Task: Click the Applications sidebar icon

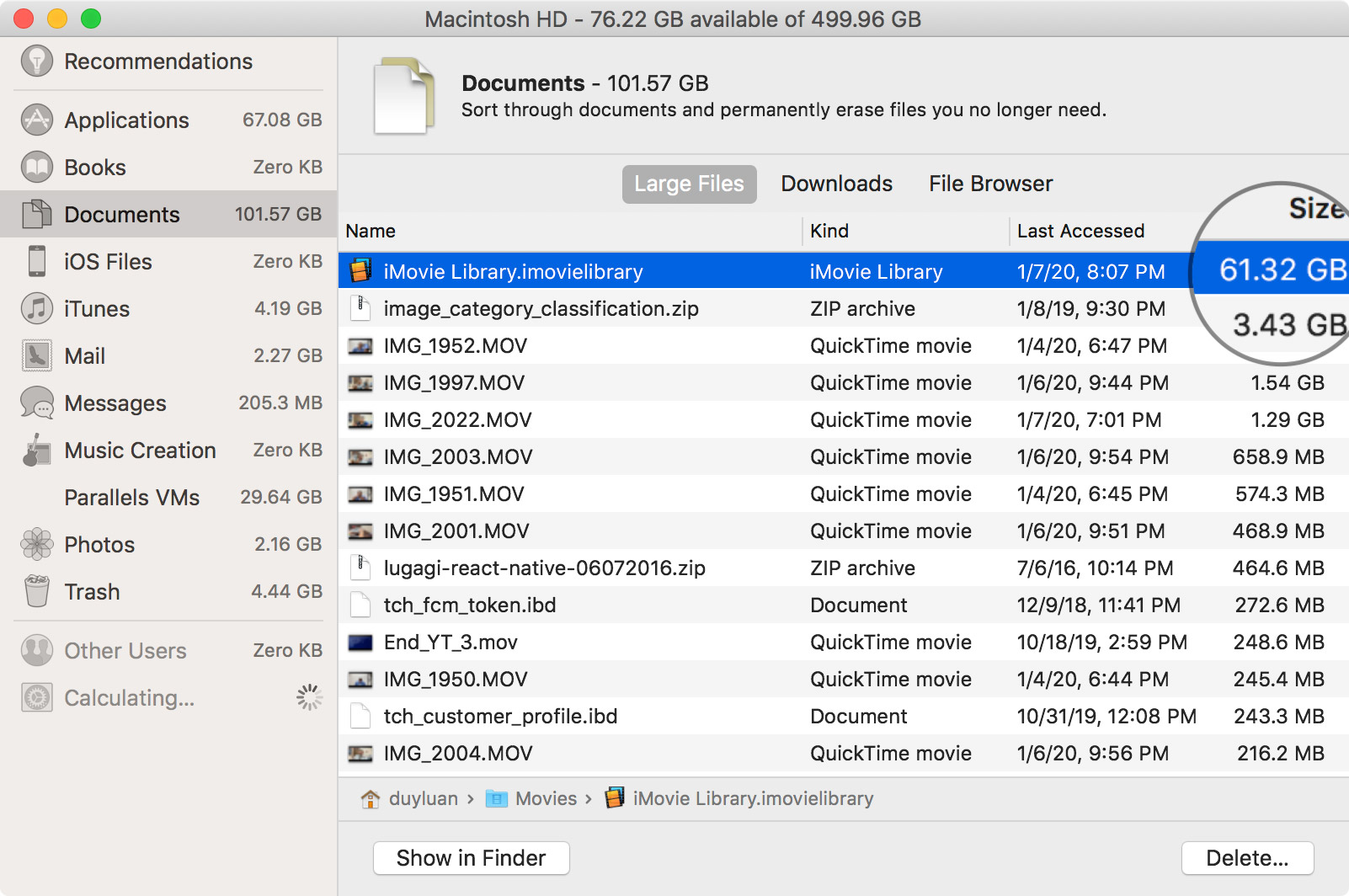Action: click(x=37, y=120)
